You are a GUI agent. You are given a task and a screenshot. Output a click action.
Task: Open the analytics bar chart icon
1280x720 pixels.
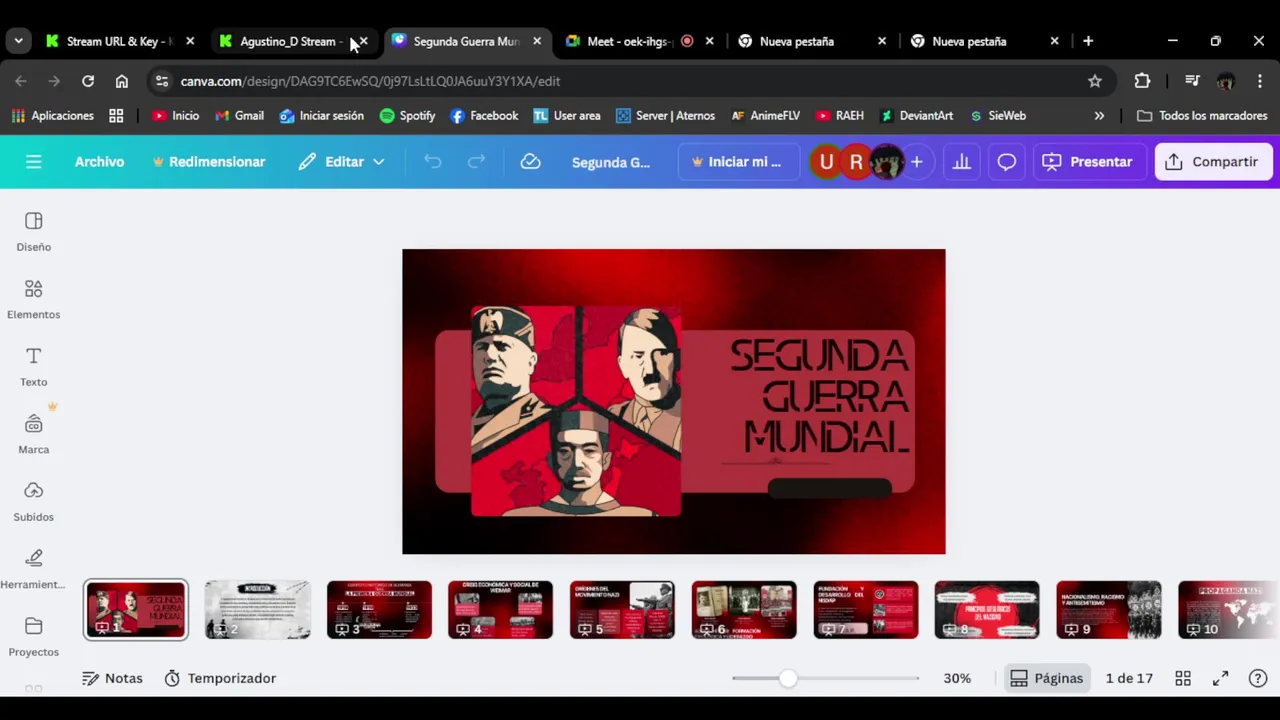[x=962, y=162]
